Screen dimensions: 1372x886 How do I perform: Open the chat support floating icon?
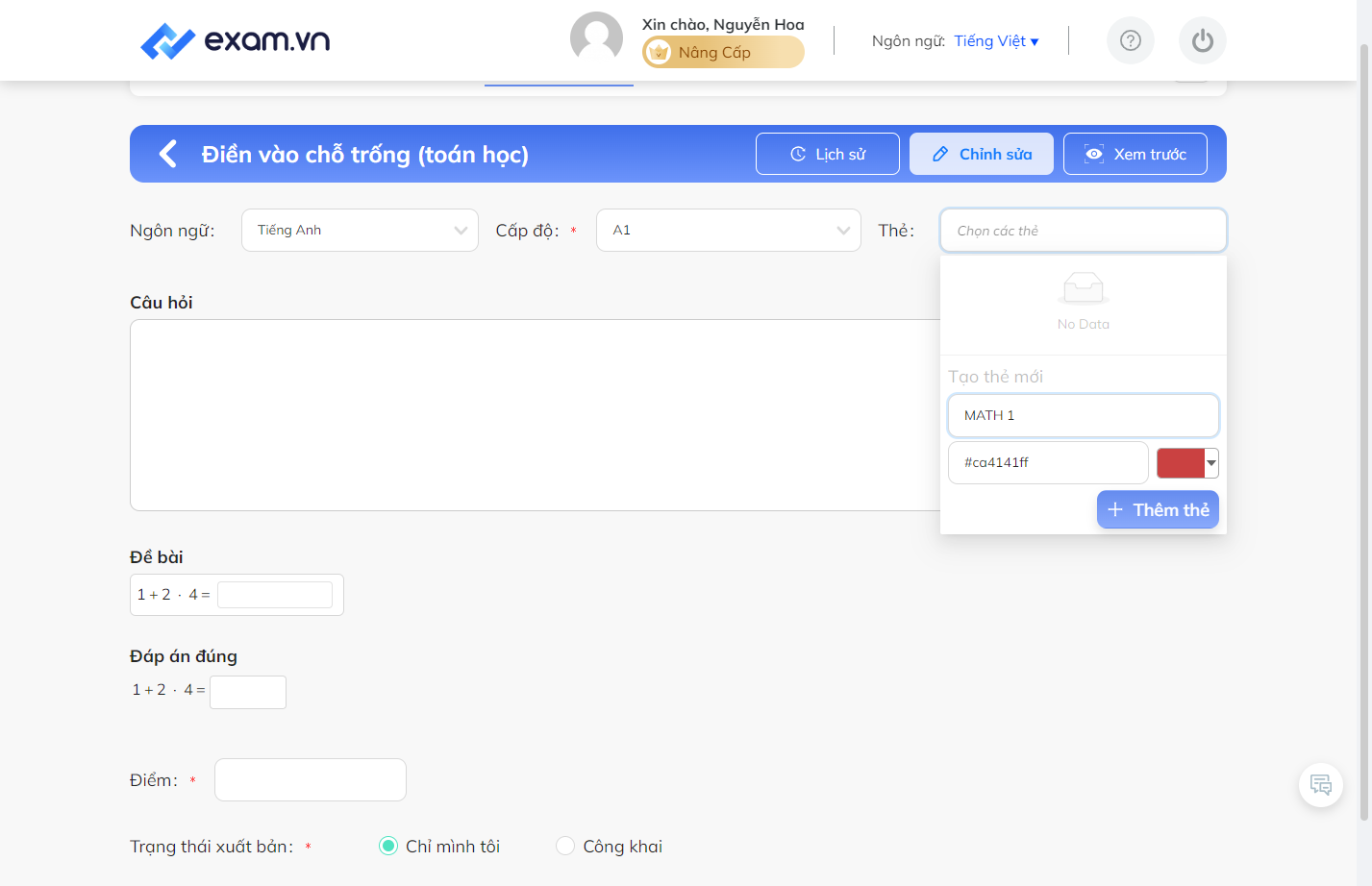[x=1321, y=785]
